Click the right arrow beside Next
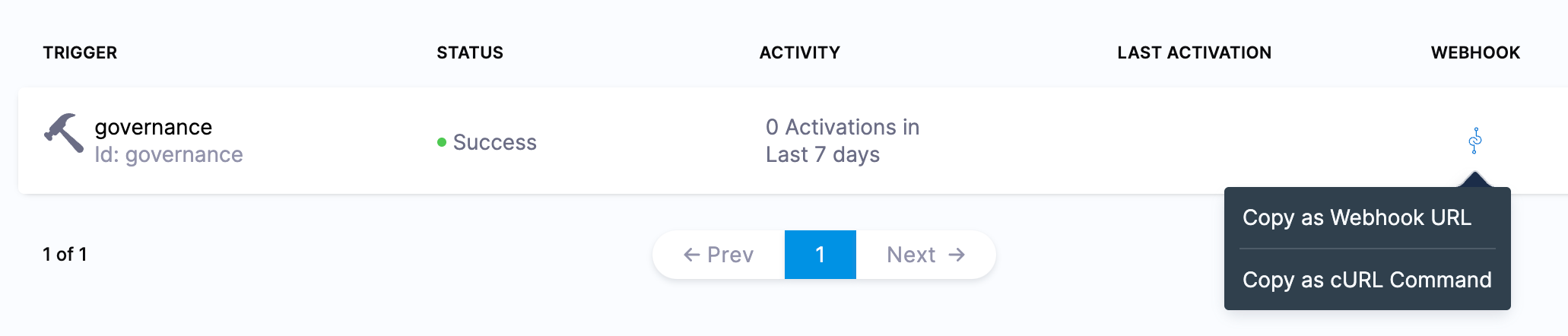The height and width of the screenshot is (336, 1568). point(957,255)
